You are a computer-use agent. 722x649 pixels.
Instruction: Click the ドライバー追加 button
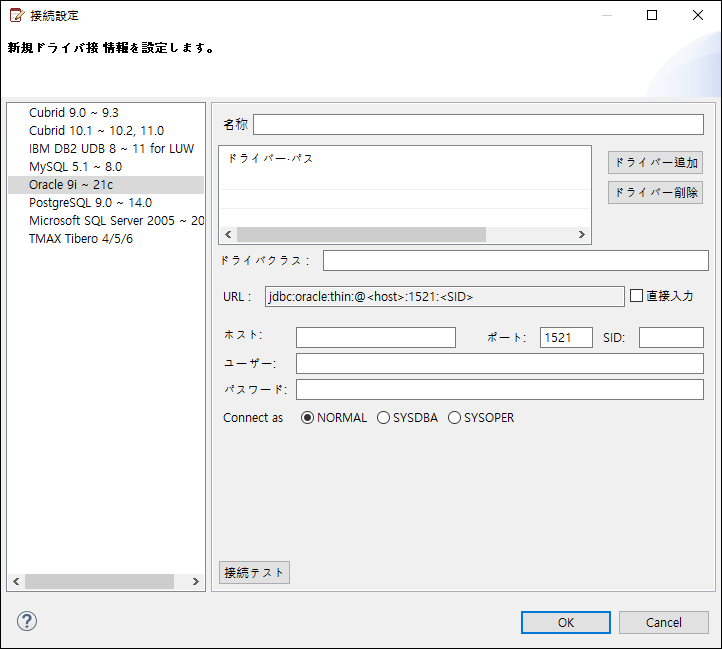tap(655, 163)
